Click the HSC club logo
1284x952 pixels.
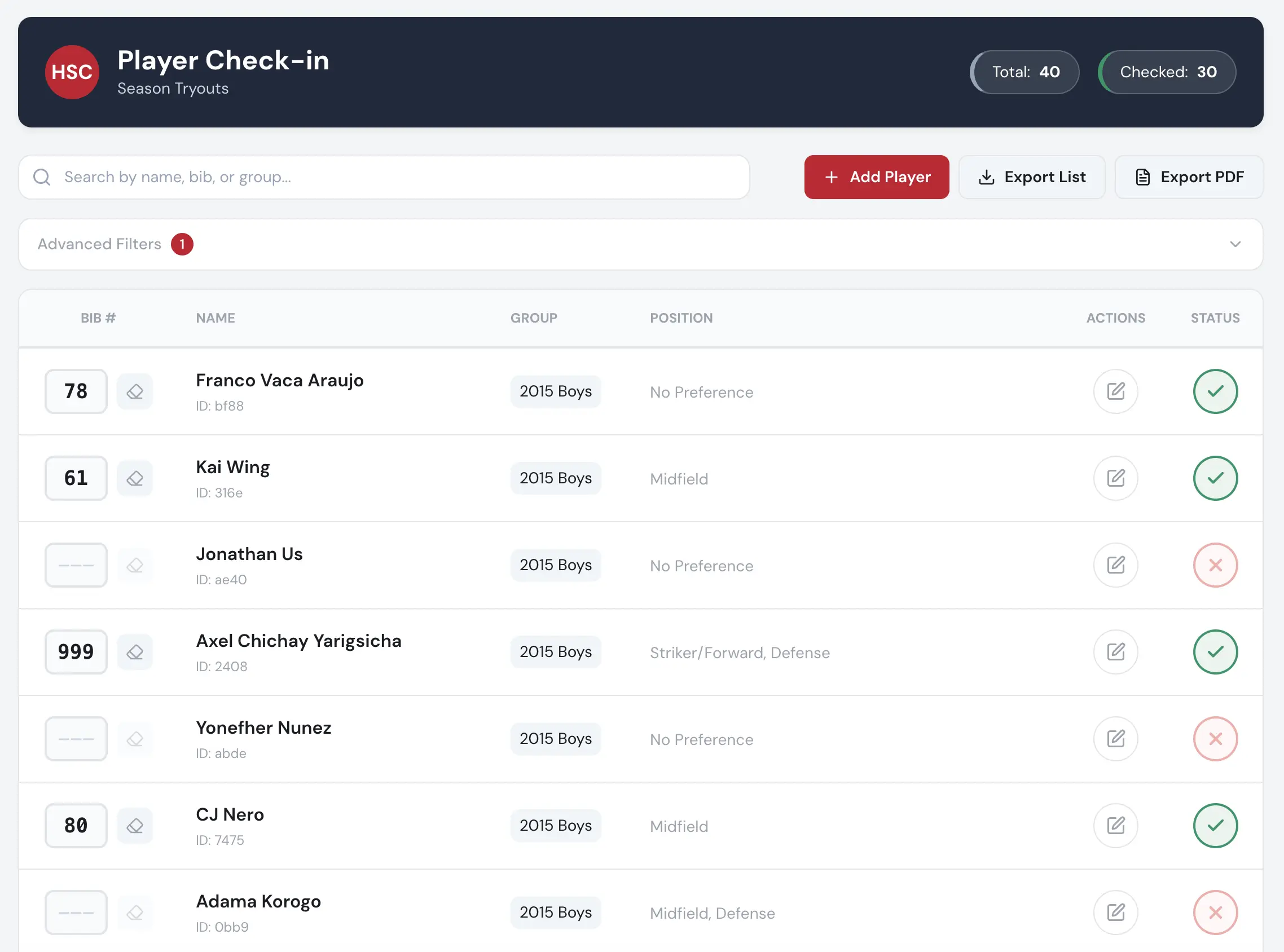point(72,72)
